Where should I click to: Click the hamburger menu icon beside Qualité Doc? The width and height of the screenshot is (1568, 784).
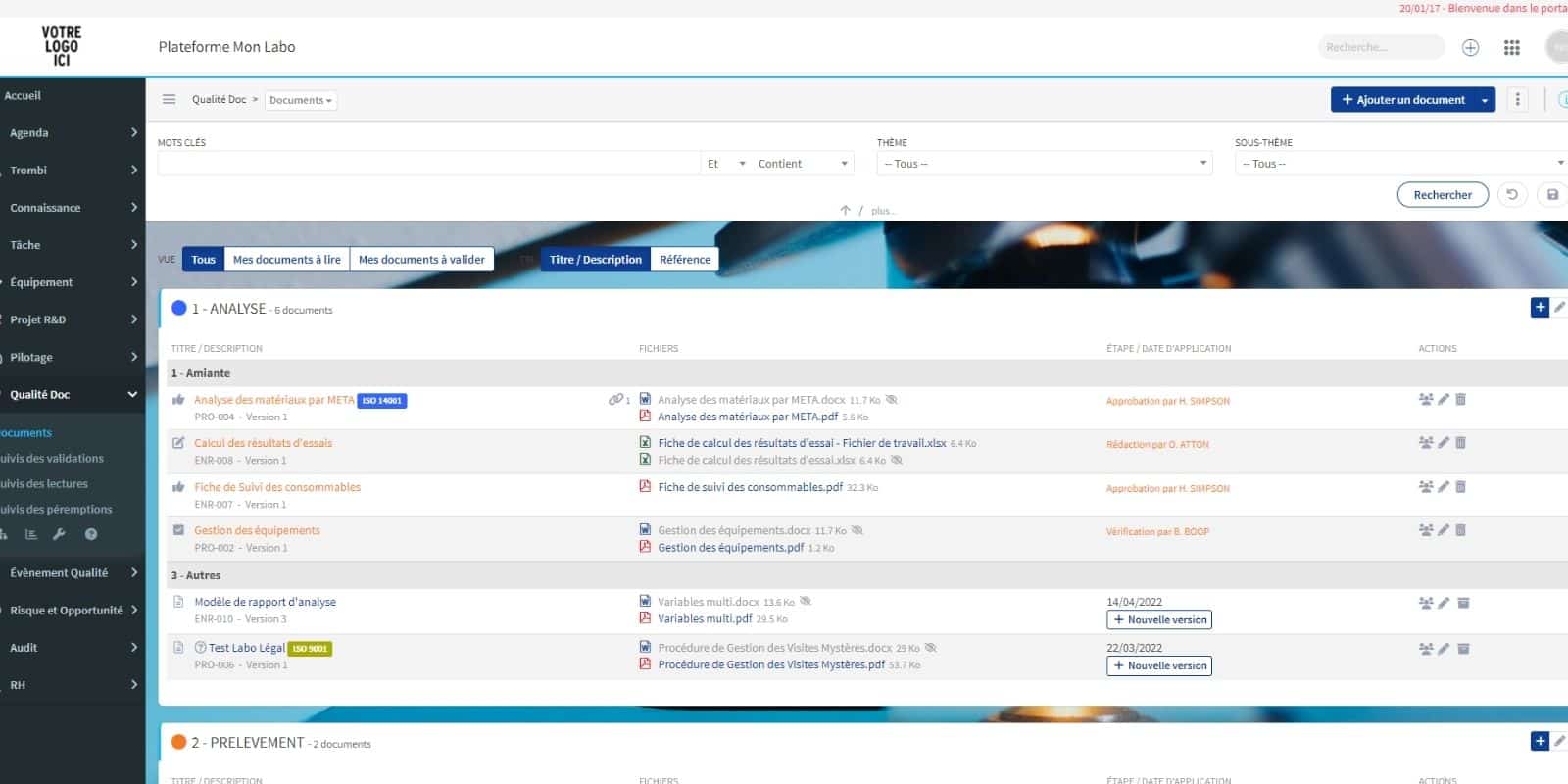(169, 100)
